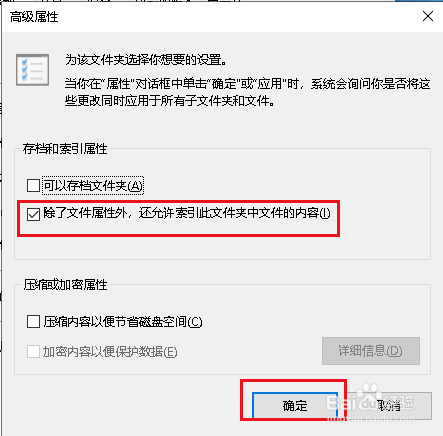This screenshot has height=436, width=443.
Task: Click the label text 还允许索引此文件夹中文件的内容(I)
Action: click(235, 213)
